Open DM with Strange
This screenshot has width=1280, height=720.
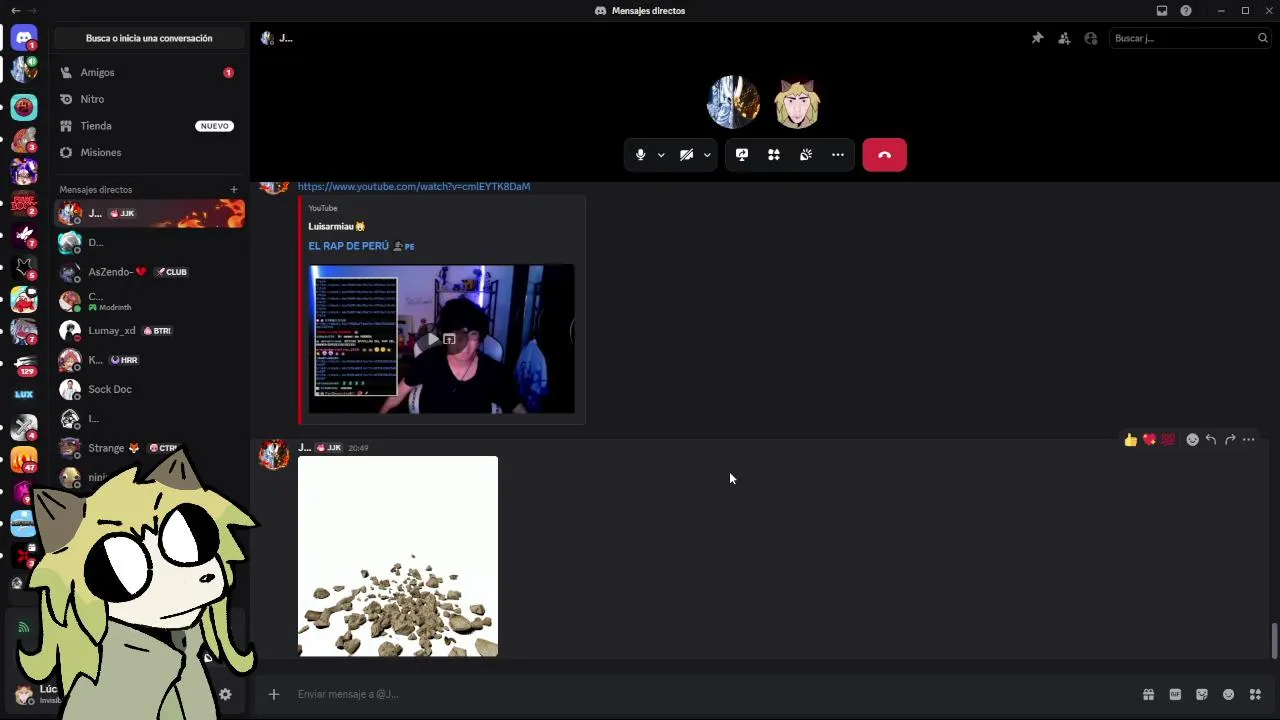click(x=148, y=448)
